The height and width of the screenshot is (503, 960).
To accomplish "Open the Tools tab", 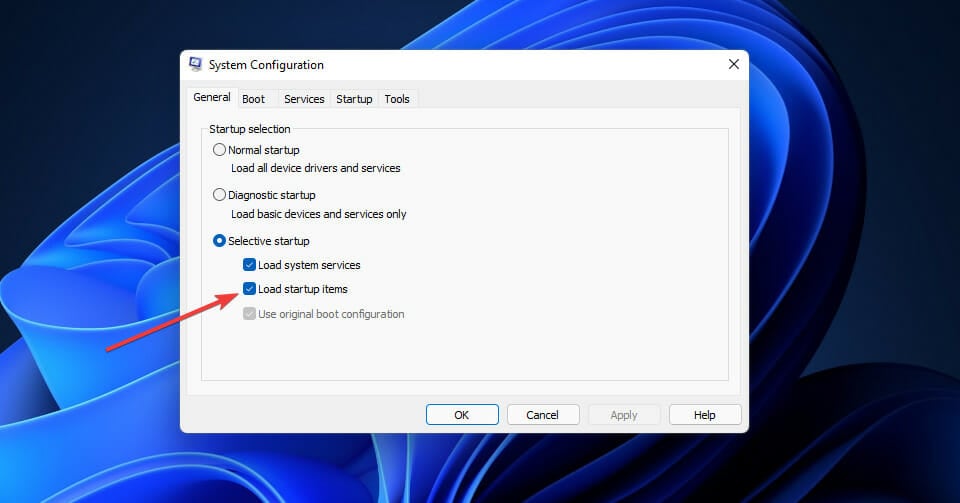I will (397, 99).
